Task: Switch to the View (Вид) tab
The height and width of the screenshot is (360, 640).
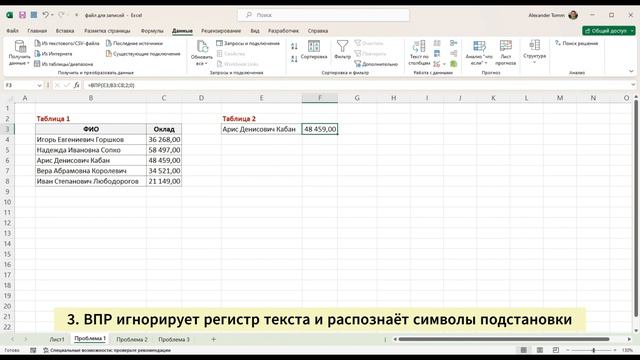Action: point(255,31)
